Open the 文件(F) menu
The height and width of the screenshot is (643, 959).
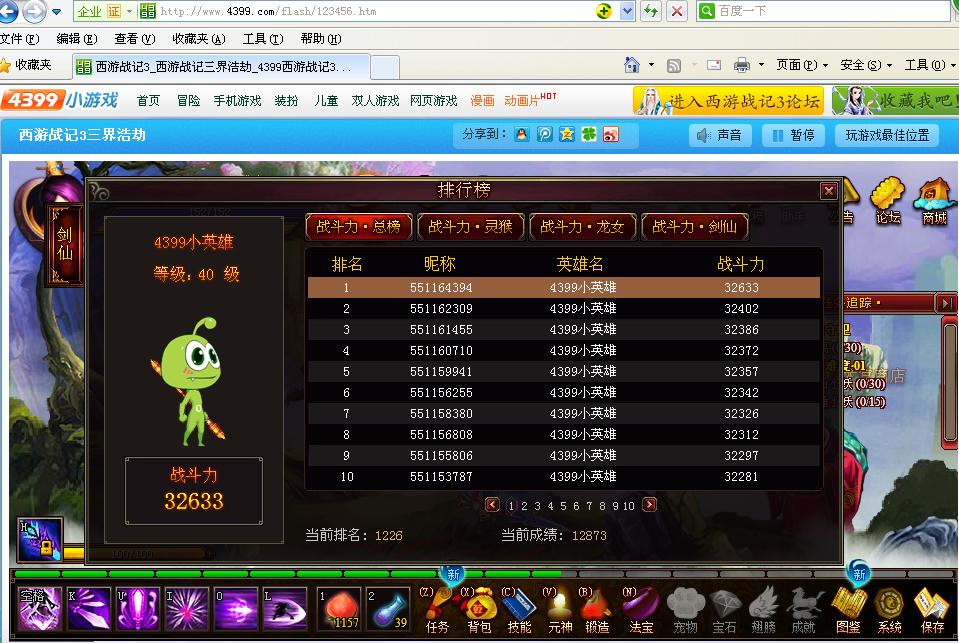coord(20,39)
